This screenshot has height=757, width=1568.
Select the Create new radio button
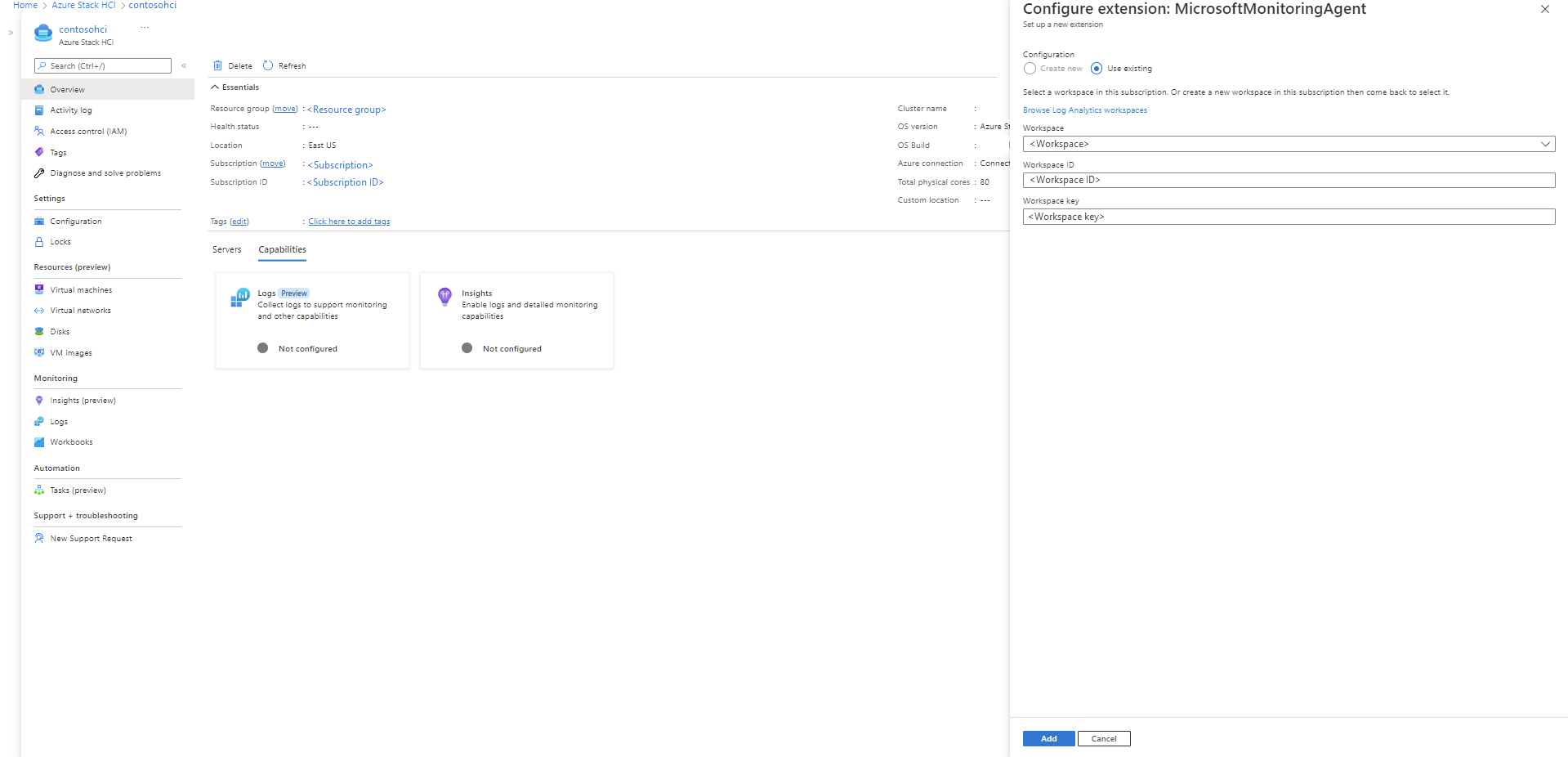1030,69
